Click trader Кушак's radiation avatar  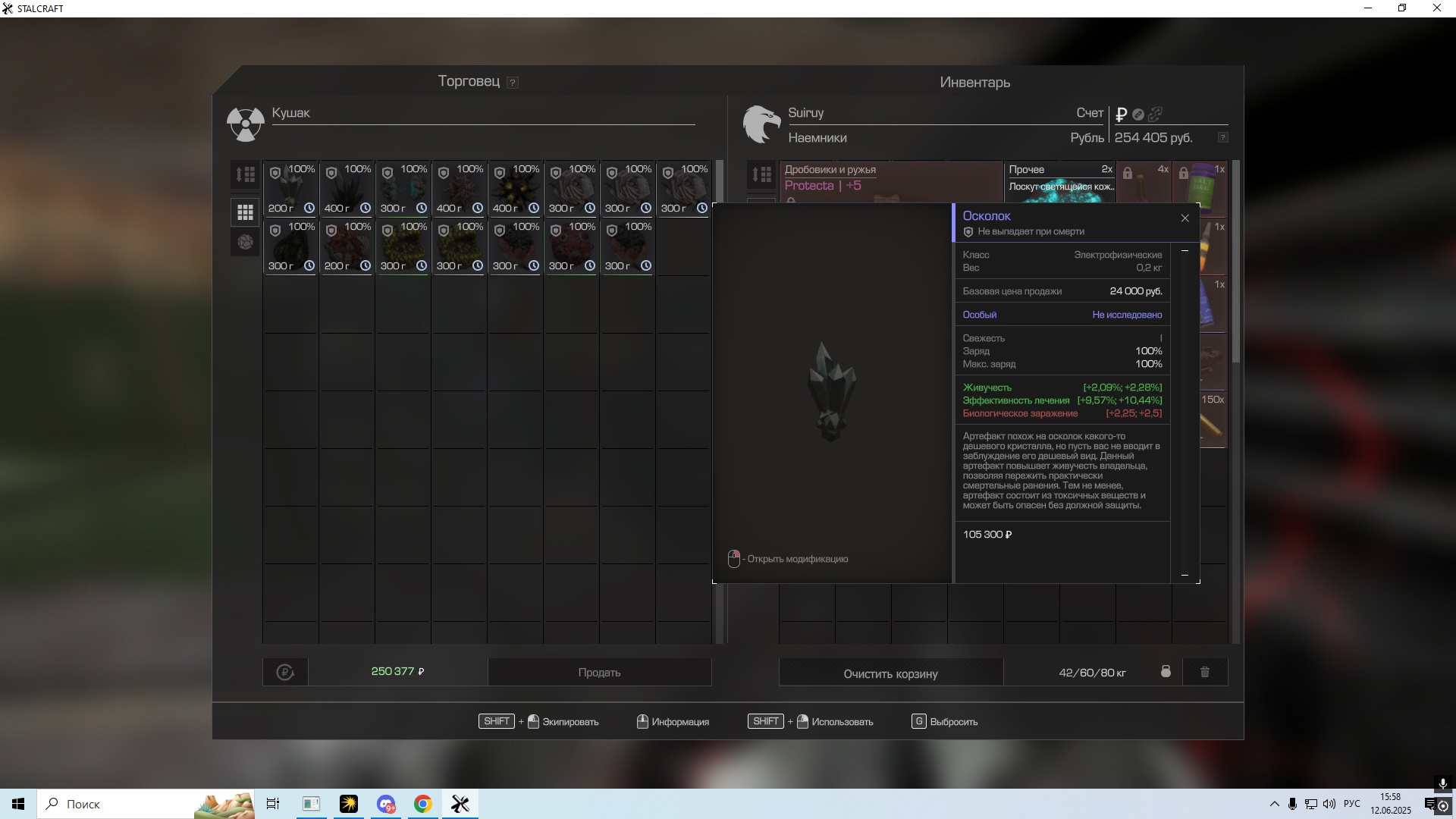(x=246, y=124)
